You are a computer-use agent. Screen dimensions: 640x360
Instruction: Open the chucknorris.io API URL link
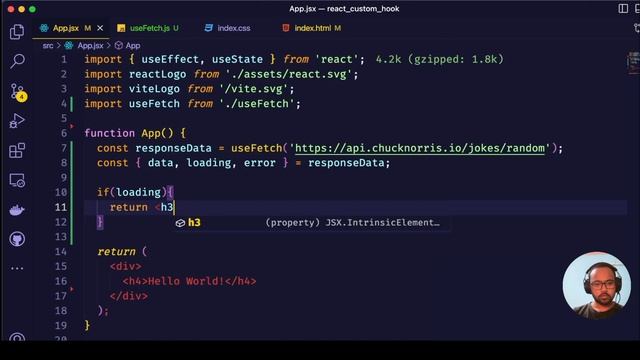(x=420, y=148)
